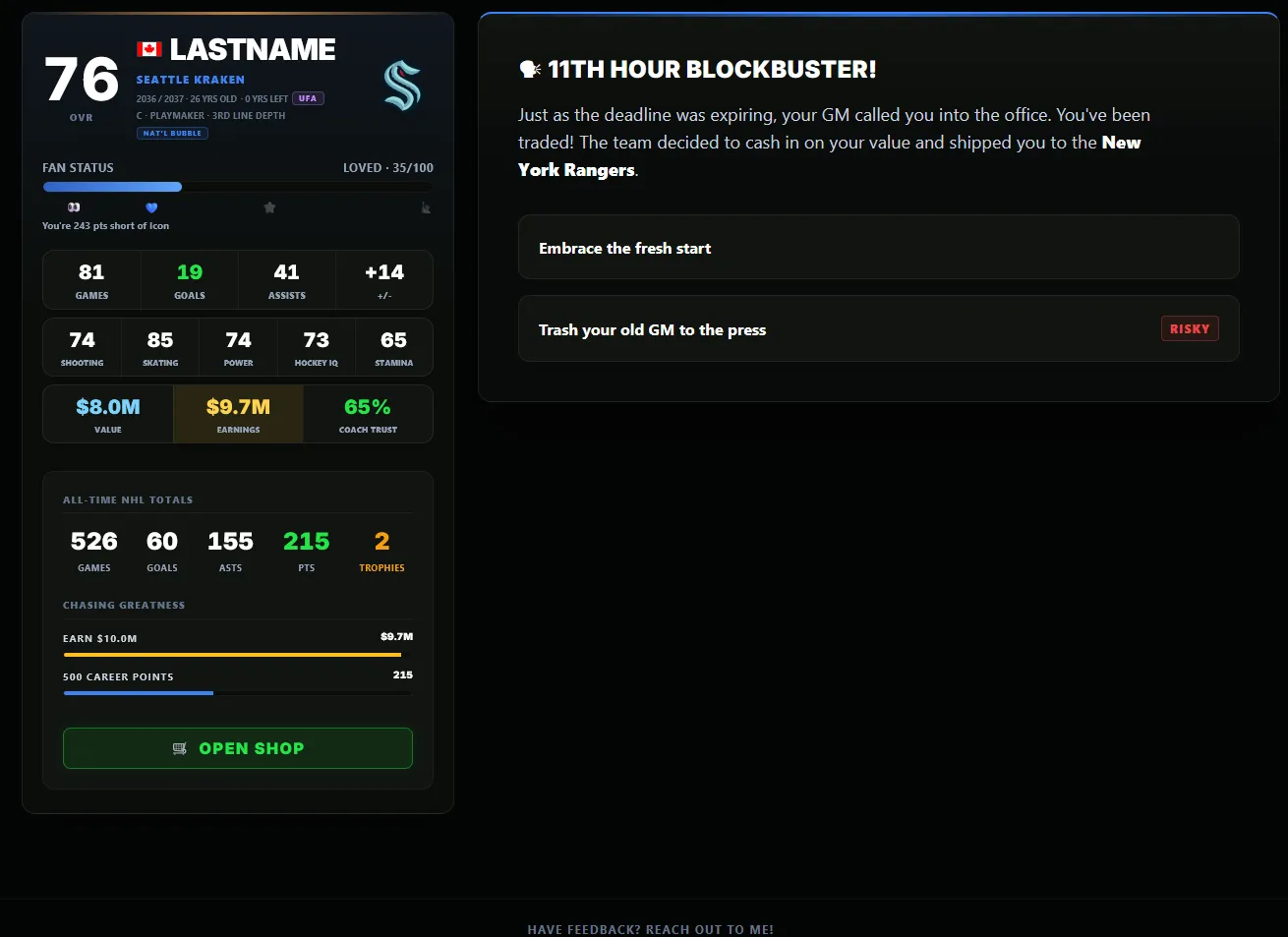Click the You're 243 pts short of Icon text
The width and height of the screenshot is (1288, 937).
coord(105,226)
